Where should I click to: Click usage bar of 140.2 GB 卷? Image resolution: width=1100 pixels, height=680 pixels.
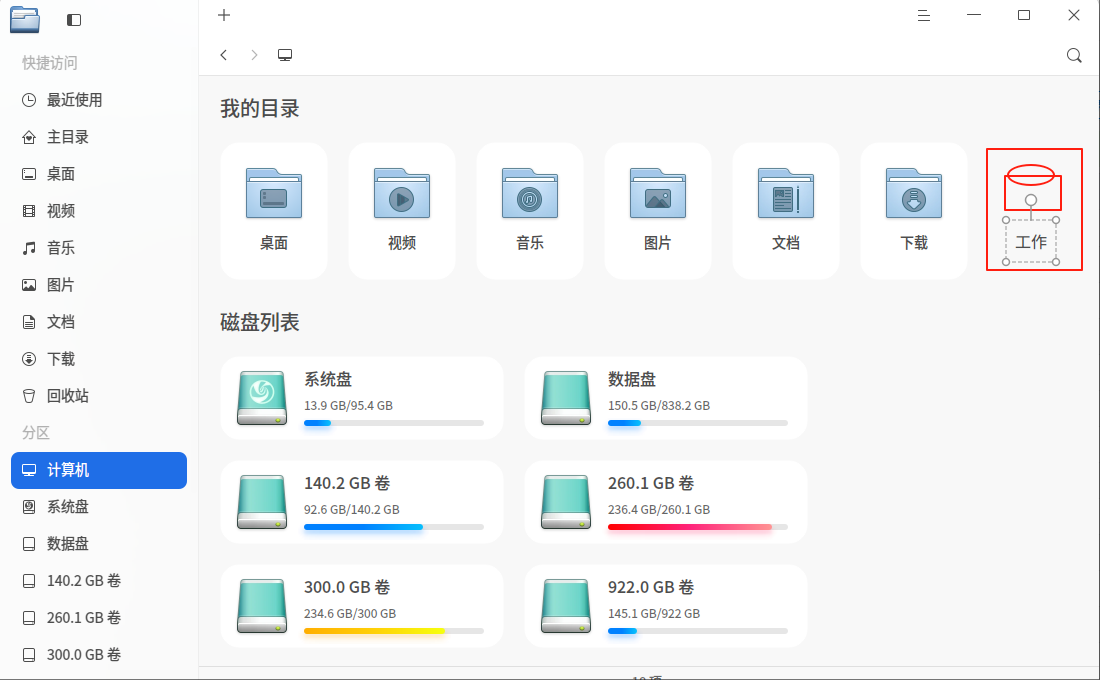point(394,527)
